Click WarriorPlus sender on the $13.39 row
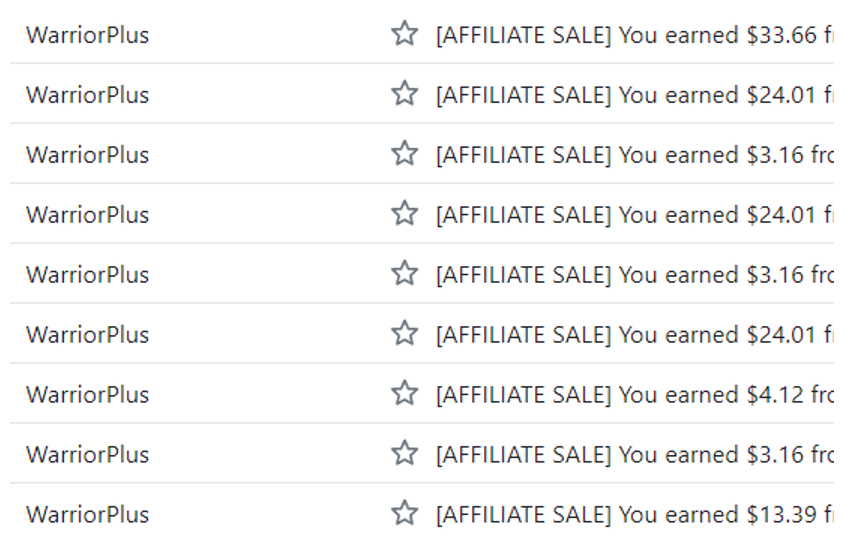The width and height of the screenshot is (845, 545). point(87,515)
